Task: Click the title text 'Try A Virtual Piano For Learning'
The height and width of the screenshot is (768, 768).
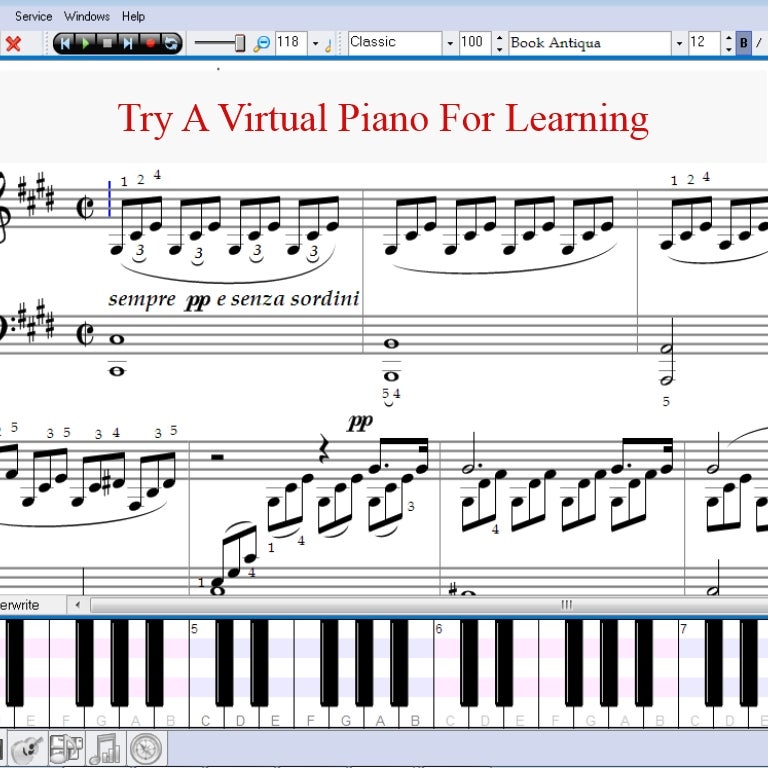Action: pyautogui.click(x=384, y=119)
